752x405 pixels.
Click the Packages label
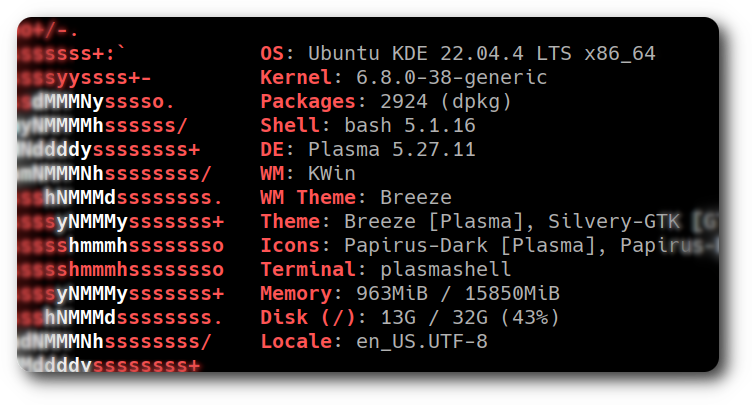(306, 101)
